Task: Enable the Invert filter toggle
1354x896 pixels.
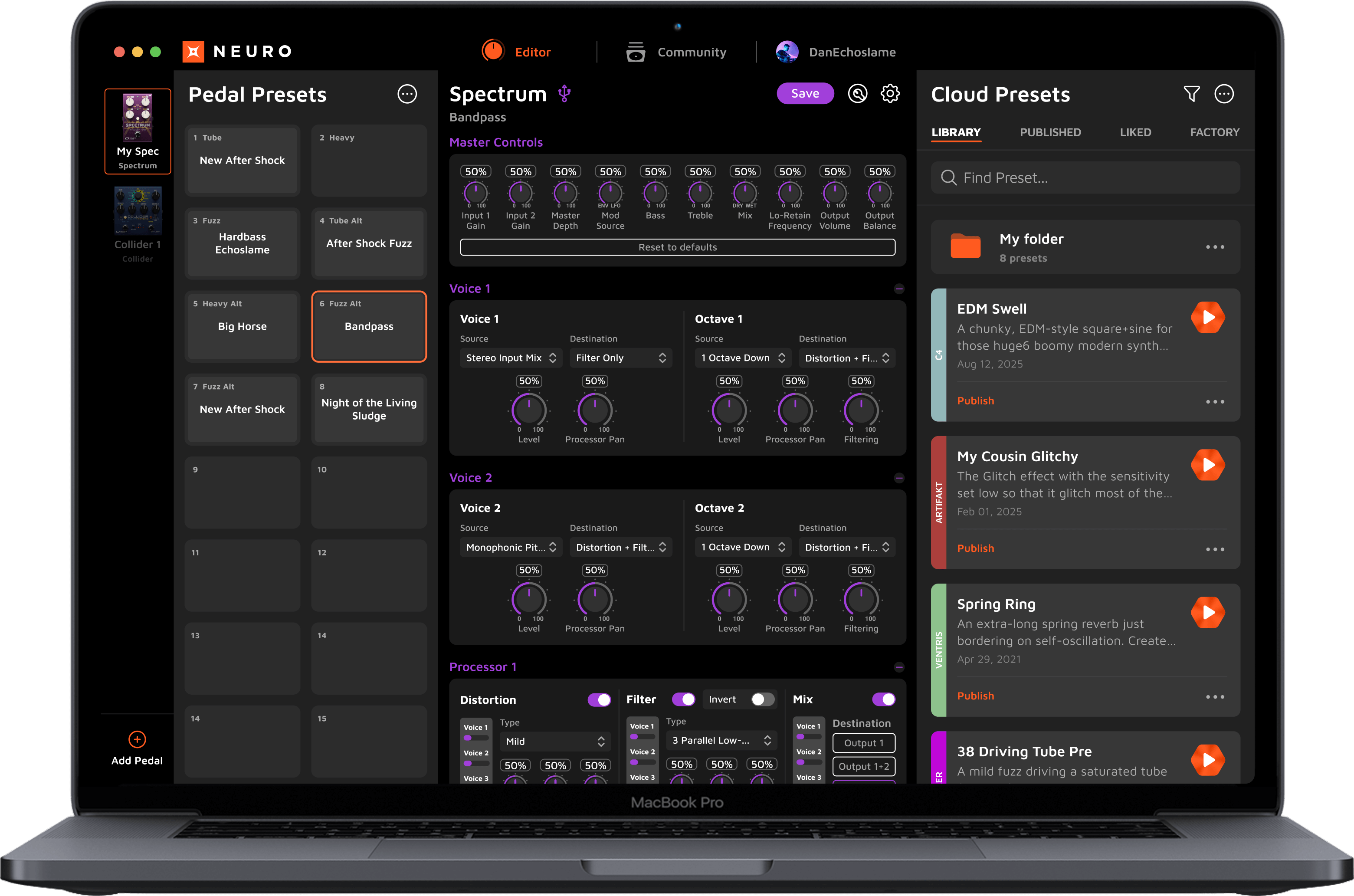Action: coord(762,699)
